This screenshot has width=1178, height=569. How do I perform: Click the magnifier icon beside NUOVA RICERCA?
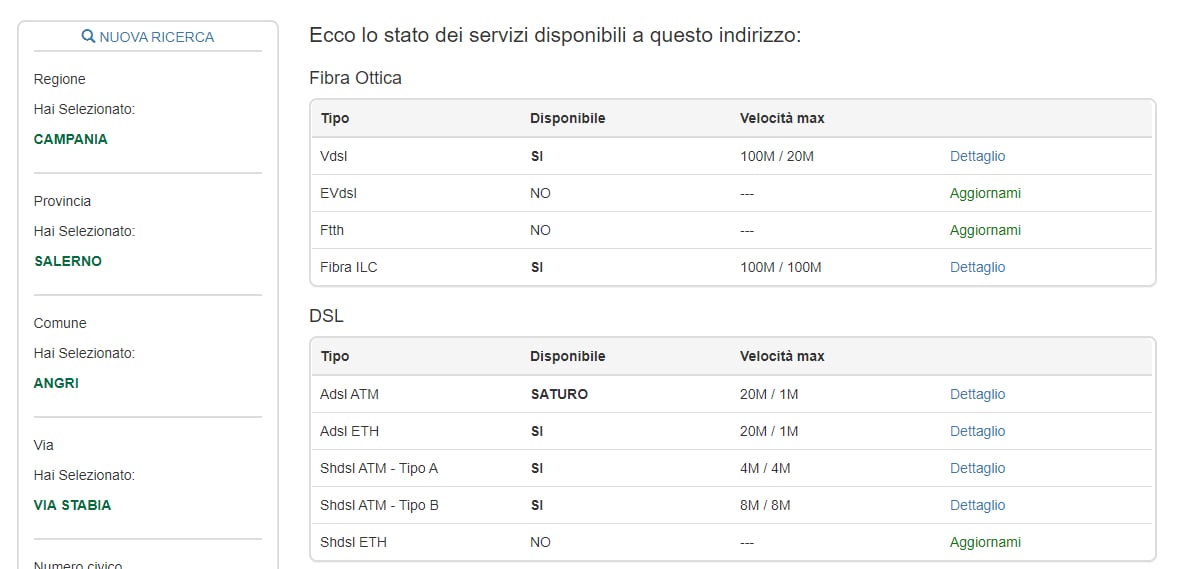[88, 36]
